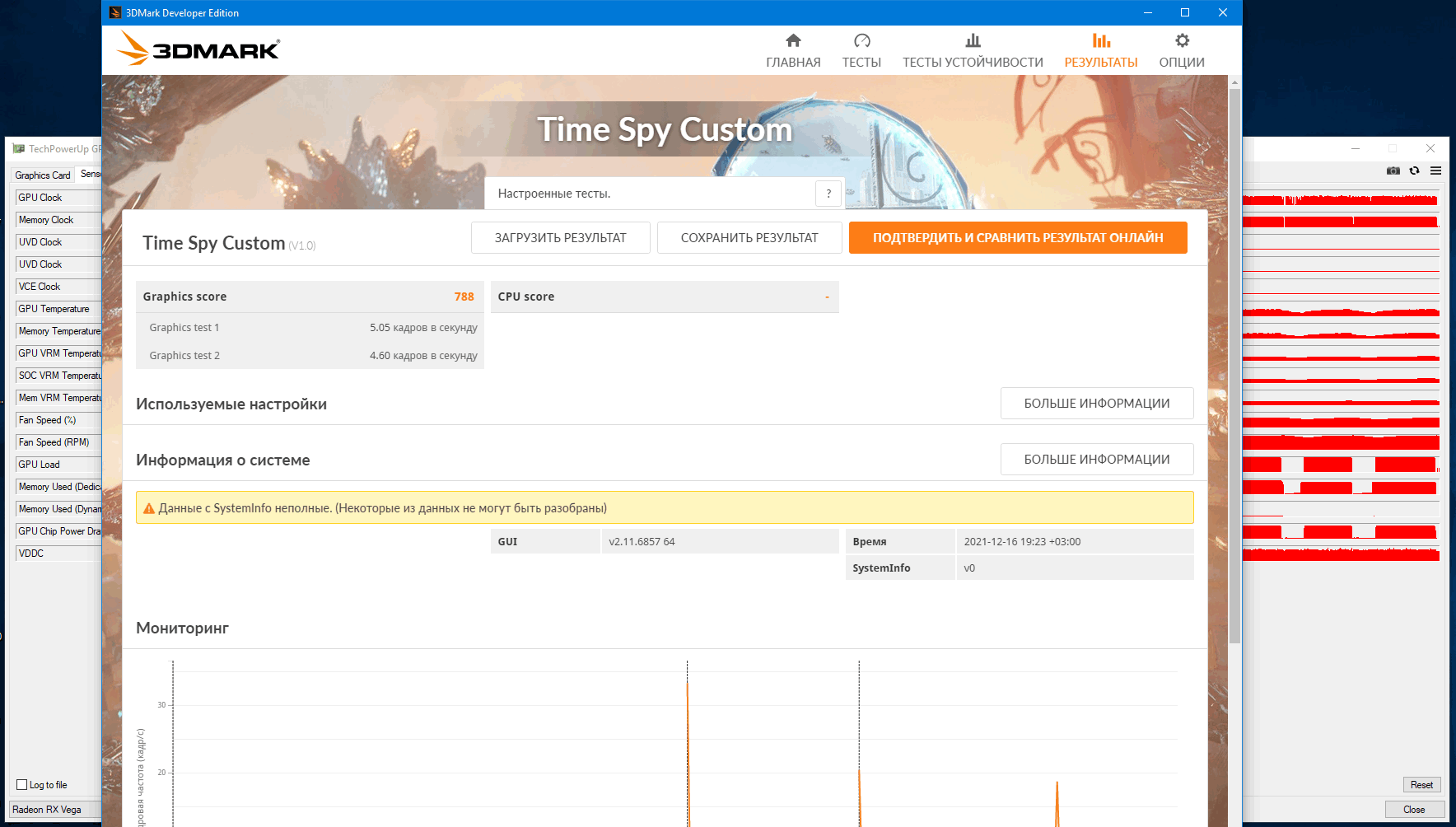Click Time Spy Custom banner title

pyautogui.click(x=665, y=129)
